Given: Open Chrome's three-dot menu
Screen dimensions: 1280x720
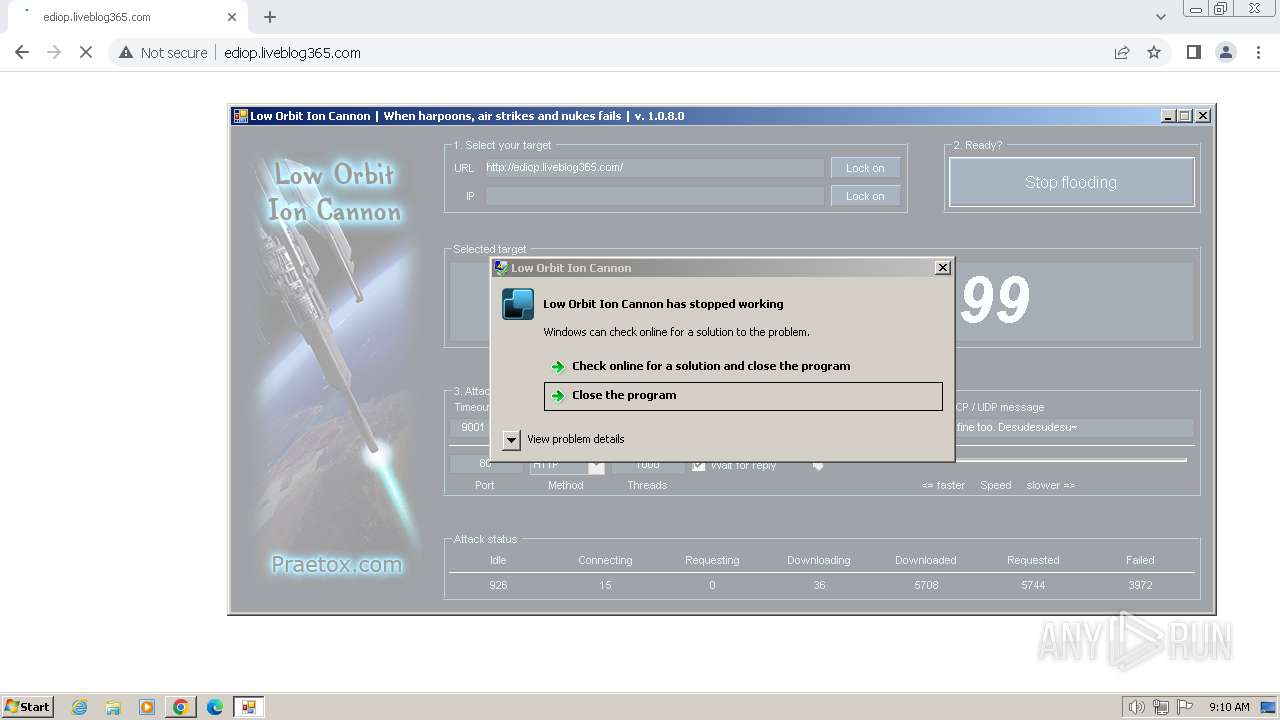Looking at the screenshot, I should [1258, 52].
